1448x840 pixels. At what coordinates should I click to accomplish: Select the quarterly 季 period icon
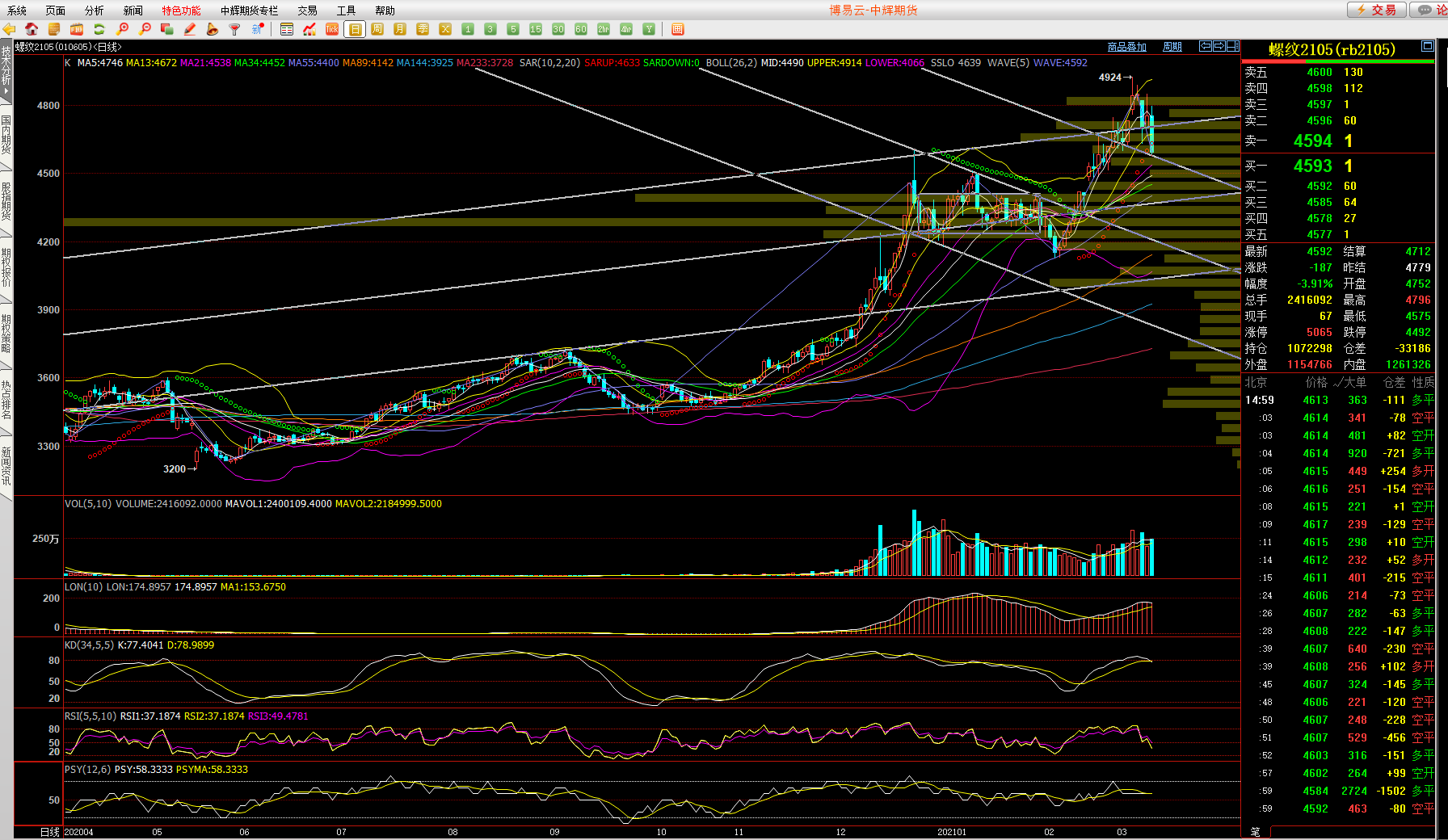coord(423,29)
